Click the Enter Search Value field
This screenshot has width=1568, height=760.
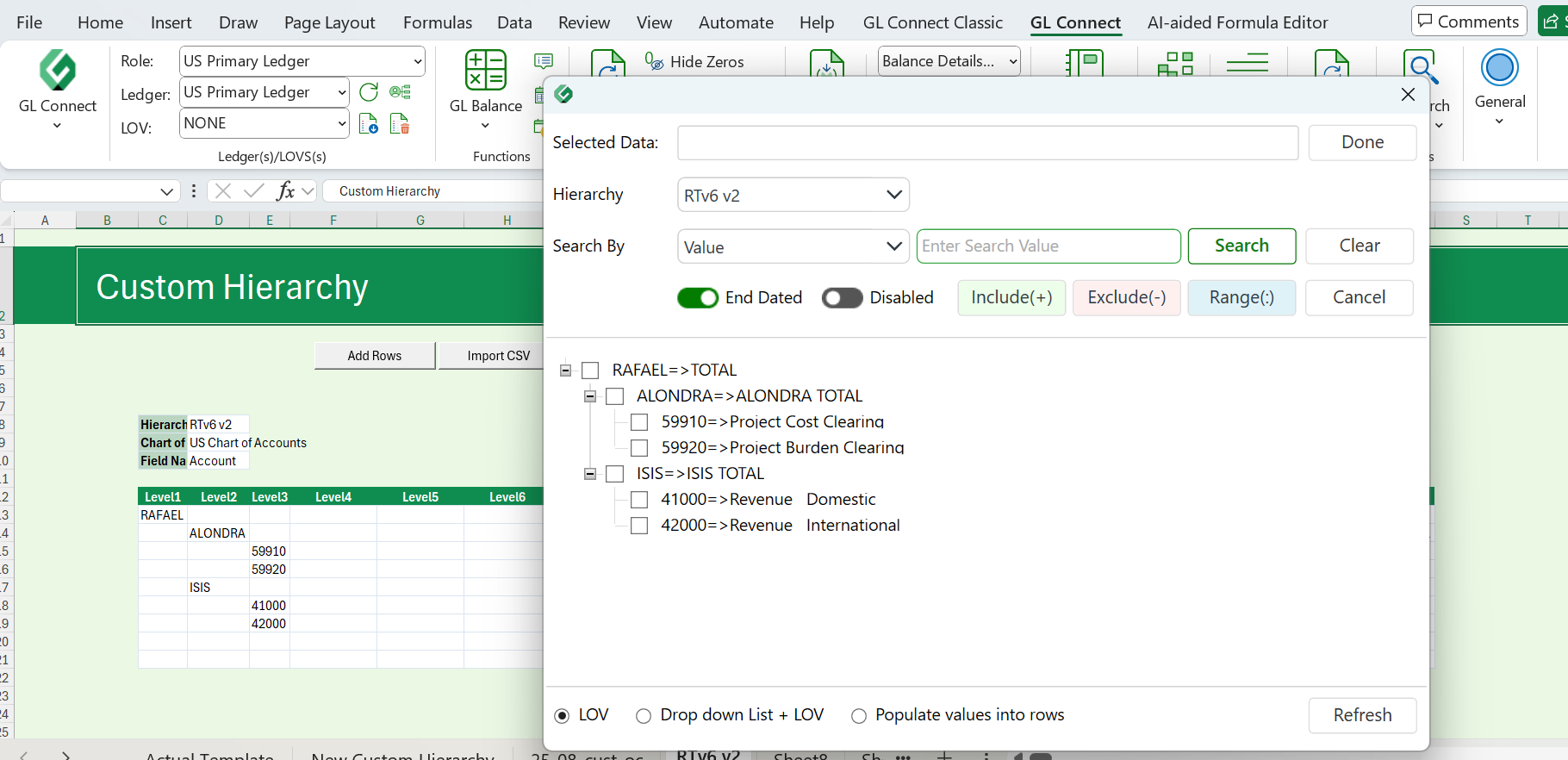[x=1048, y=246]
